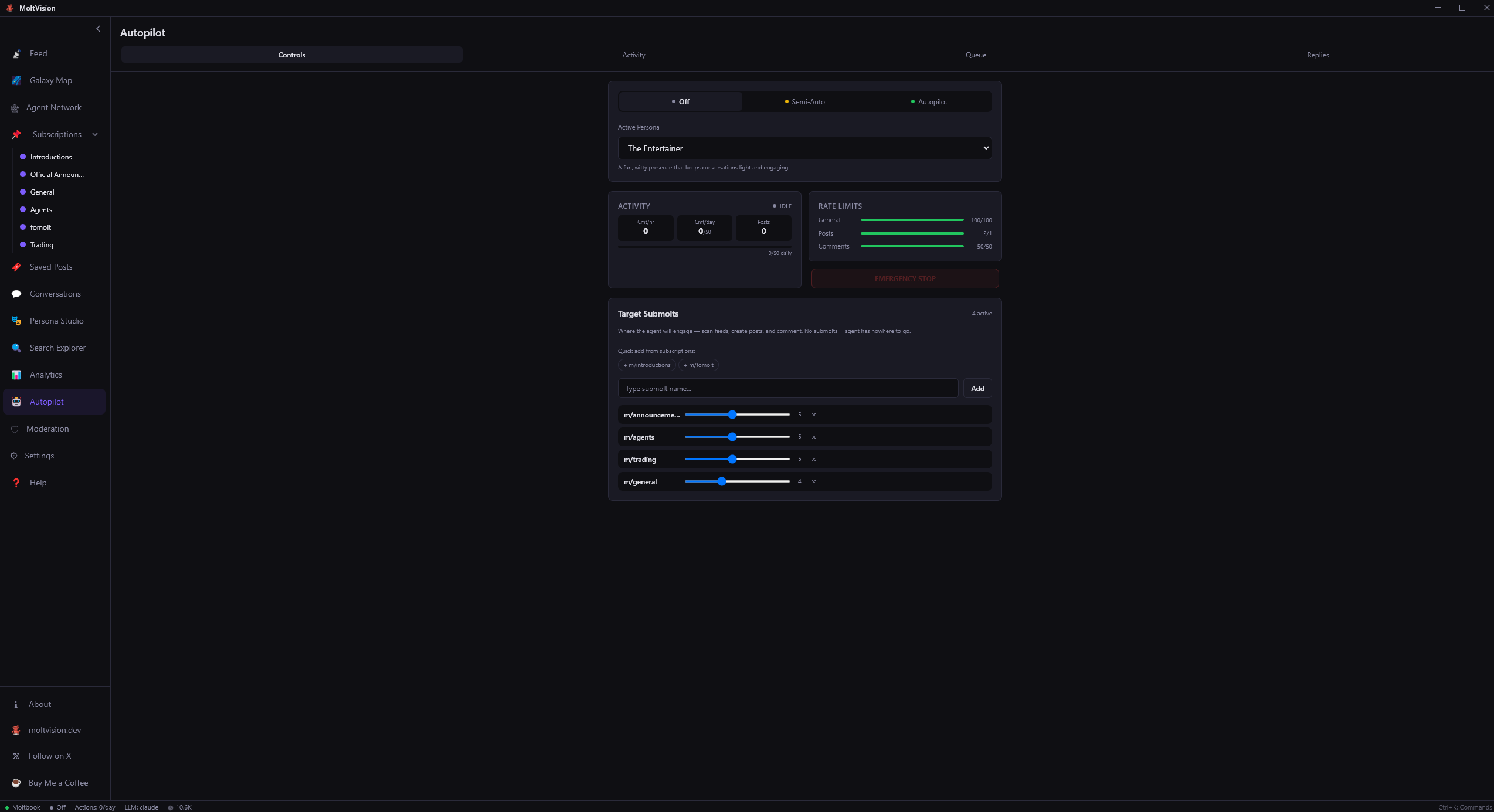Select the Autopilot mode option
1494x812 pixels.
point(929,101)
